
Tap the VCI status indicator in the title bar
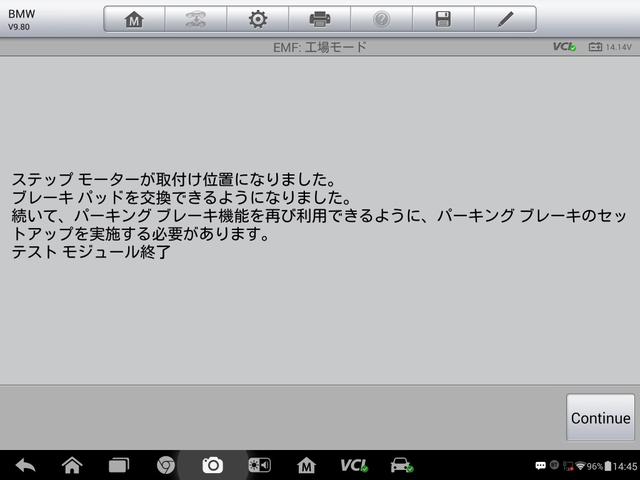coord(564,47)
